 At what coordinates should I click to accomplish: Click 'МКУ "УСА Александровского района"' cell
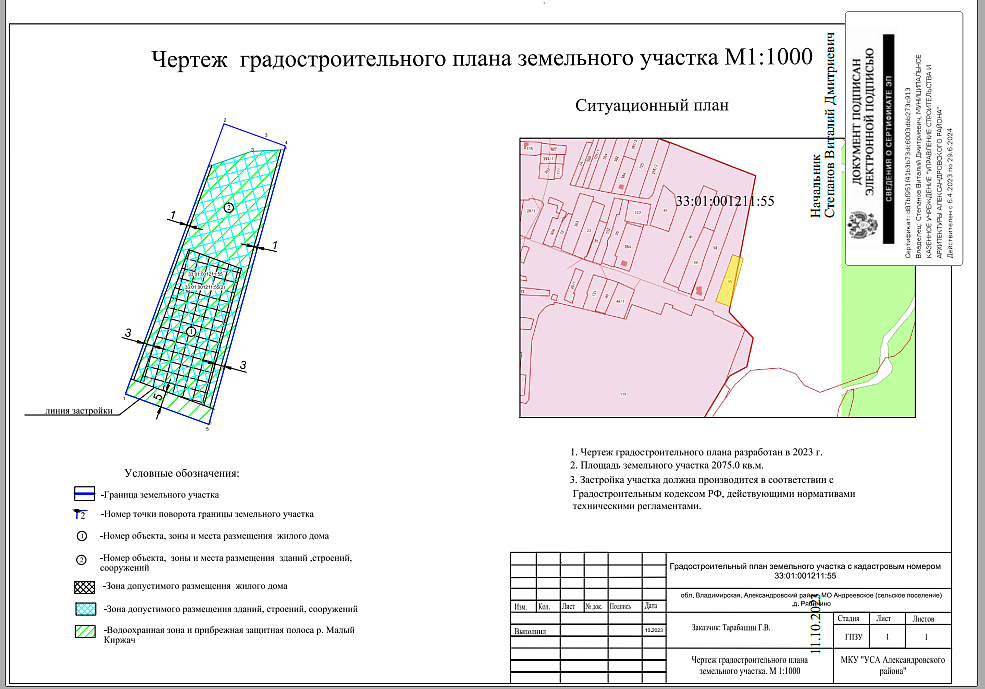(893, 666)
